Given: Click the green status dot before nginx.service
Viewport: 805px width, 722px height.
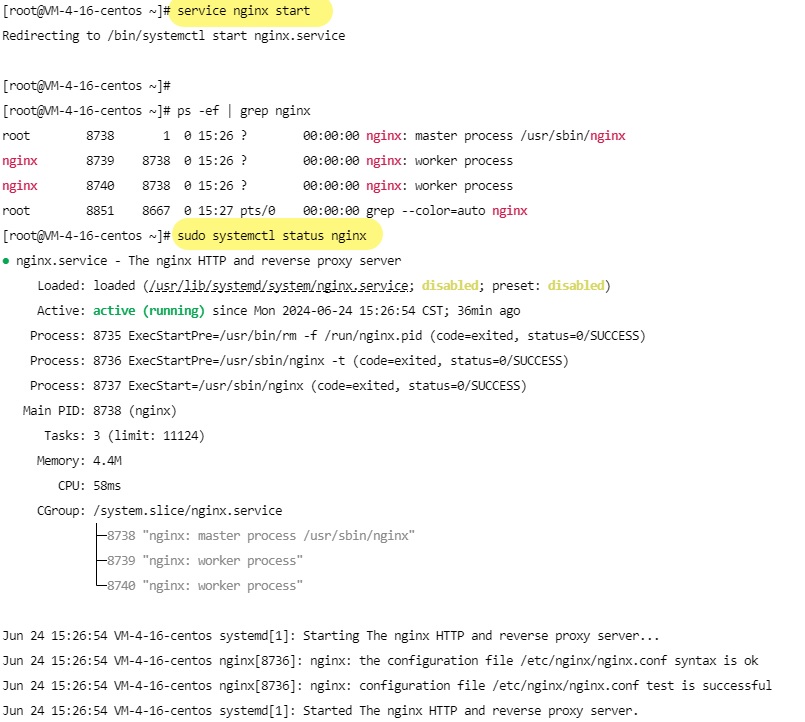Looking at the screenshot, I should click(7, 260).
